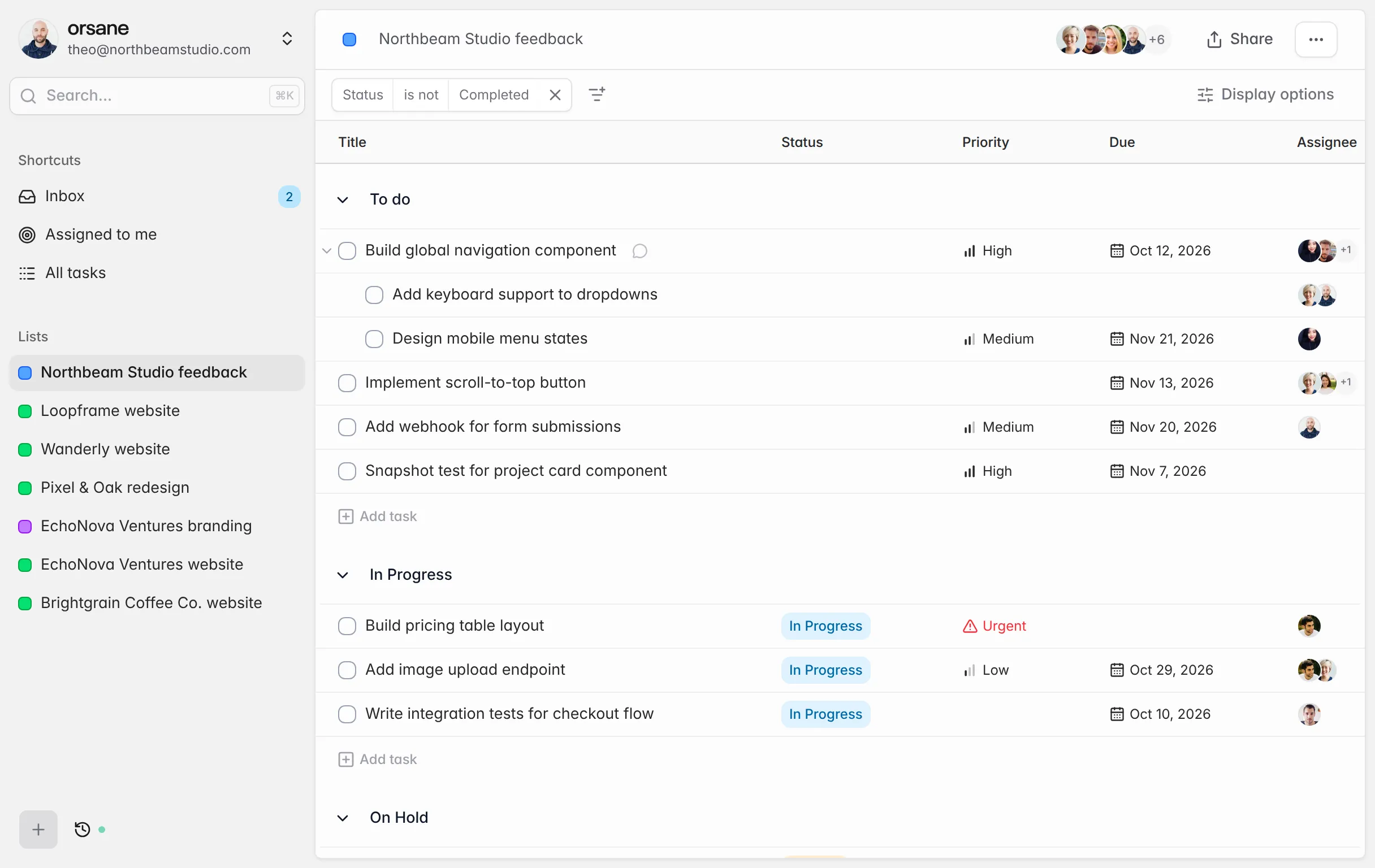
Task: Collapse subtasks of Build global navigation
Action: [327, 251]
